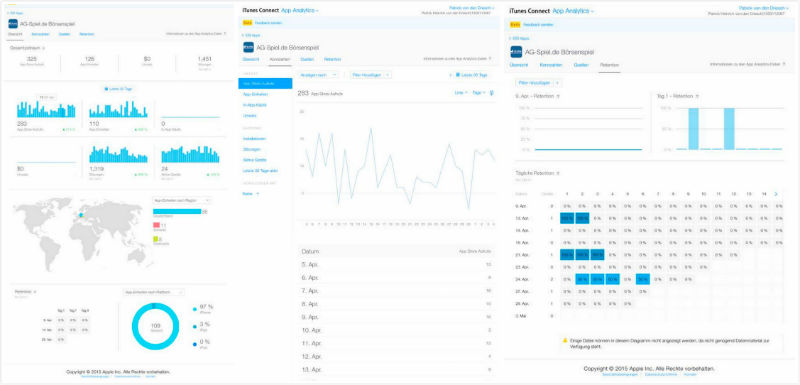Image resolution: width=800 pixels, height=385 pixels.
Task: Switch to the Quellen tab in the middle panel
Action: [x=307, y=59]
